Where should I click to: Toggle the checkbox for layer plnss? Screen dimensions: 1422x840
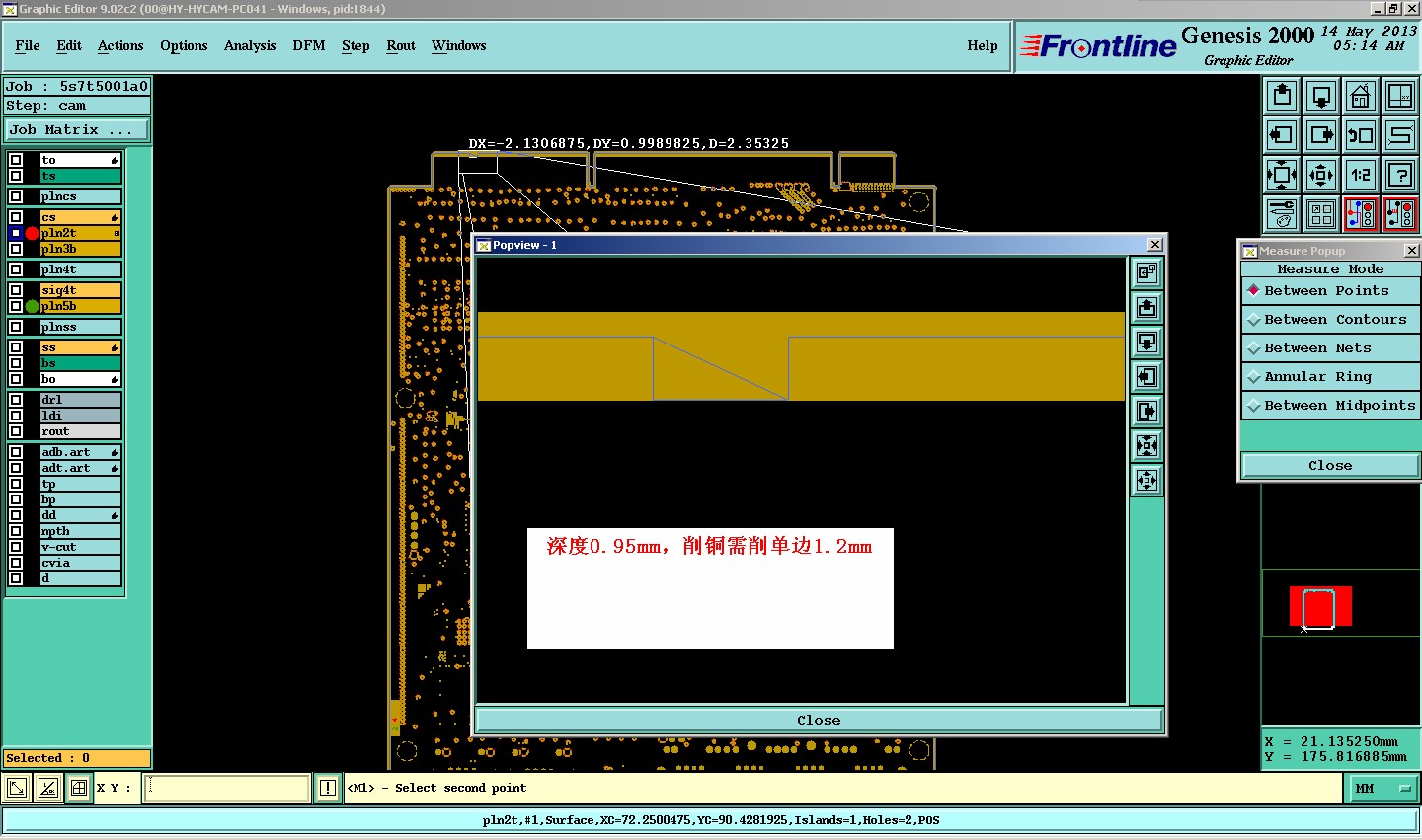click(x=16, y=327)
